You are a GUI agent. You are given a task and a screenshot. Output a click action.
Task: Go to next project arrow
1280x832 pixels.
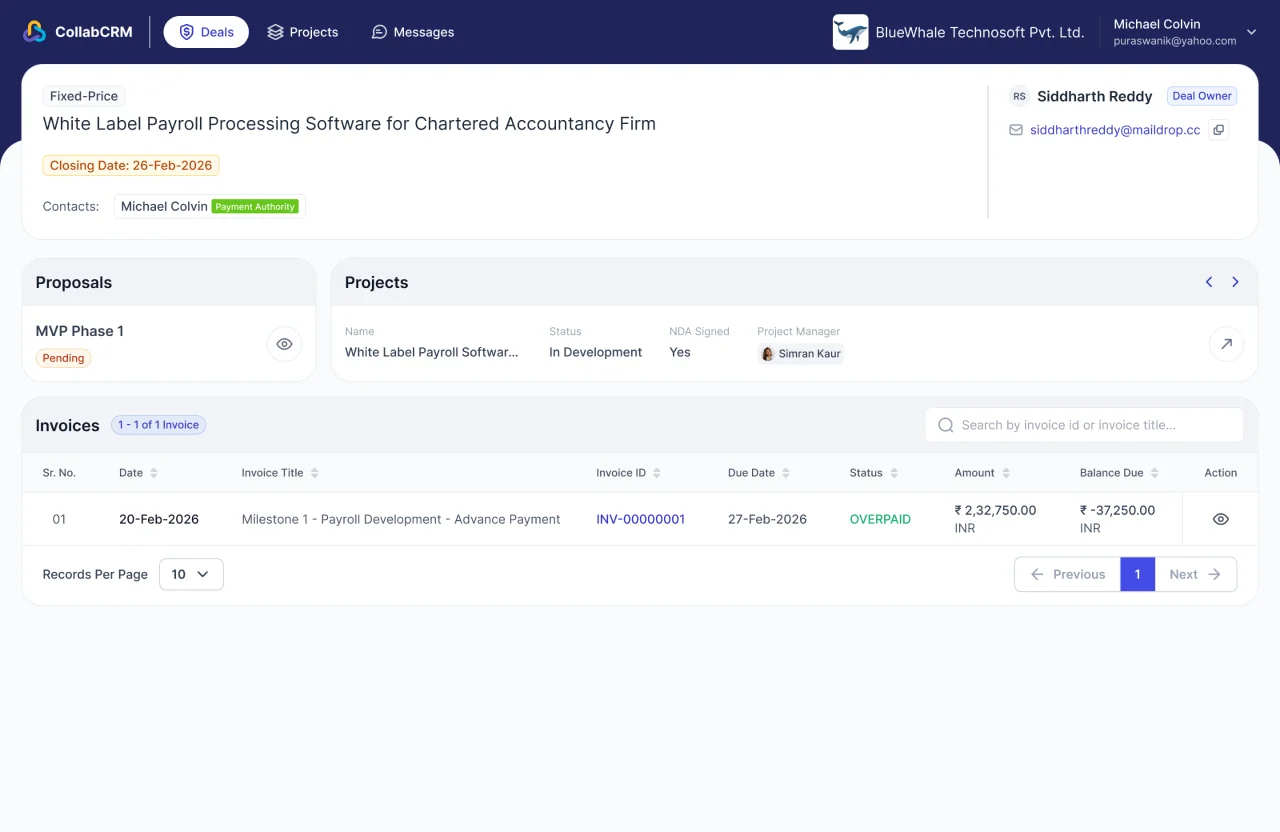(x=1236, y=282)
